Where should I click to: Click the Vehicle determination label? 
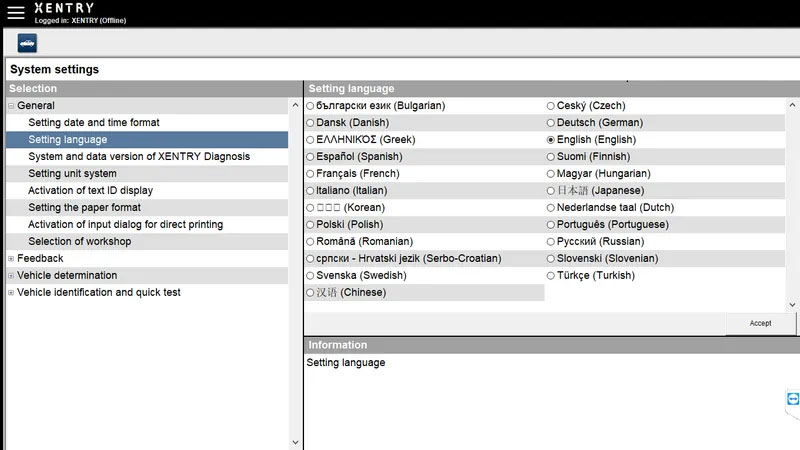pyautogui.click(x=67, y=276)
